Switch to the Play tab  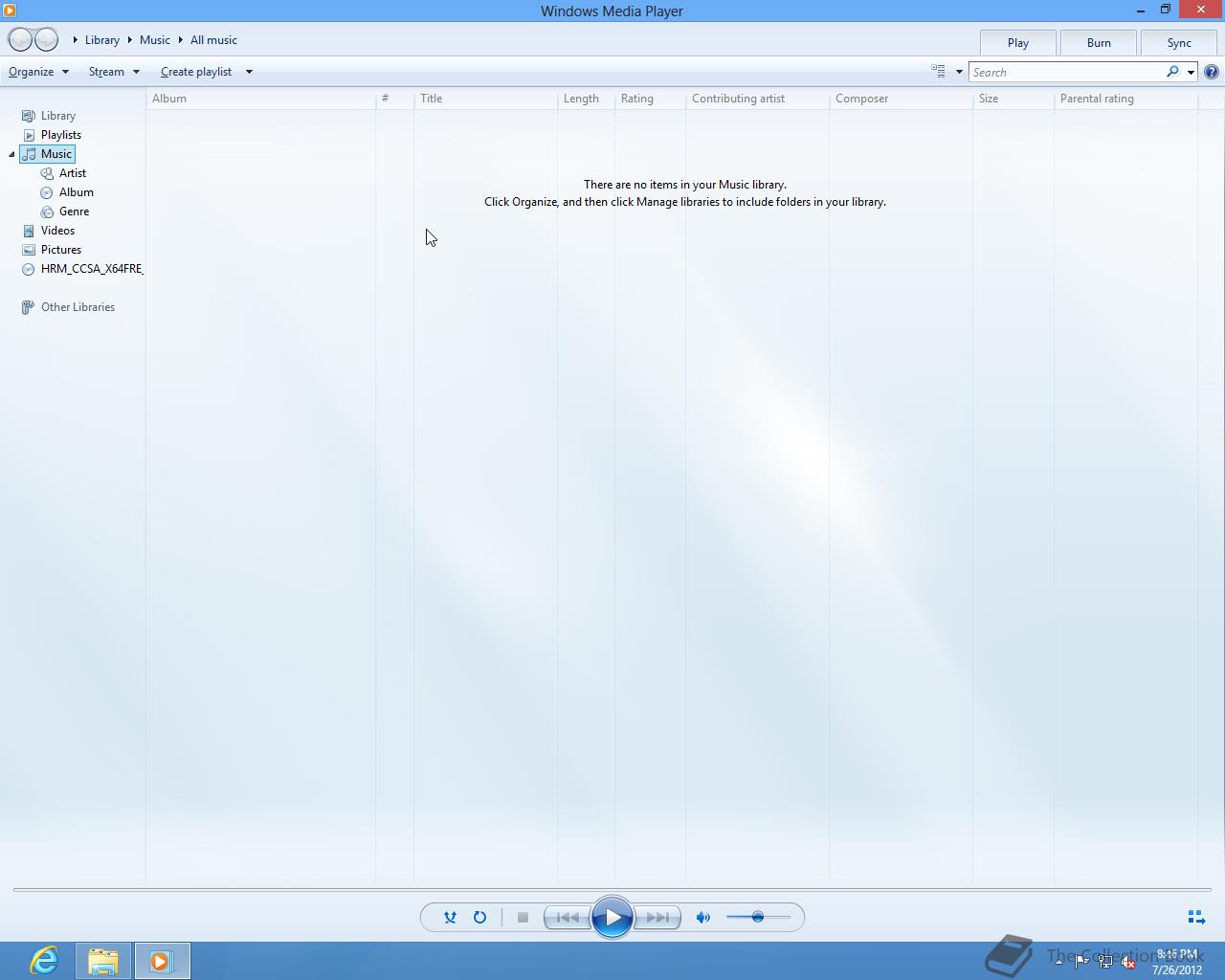(x=1018, y=43)
